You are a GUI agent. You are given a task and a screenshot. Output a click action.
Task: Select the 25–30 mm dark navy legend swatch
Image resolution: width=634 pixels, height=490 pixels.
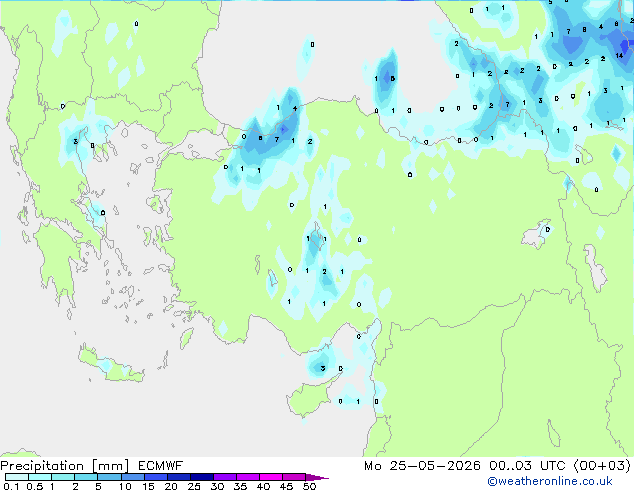click(201, 477)
